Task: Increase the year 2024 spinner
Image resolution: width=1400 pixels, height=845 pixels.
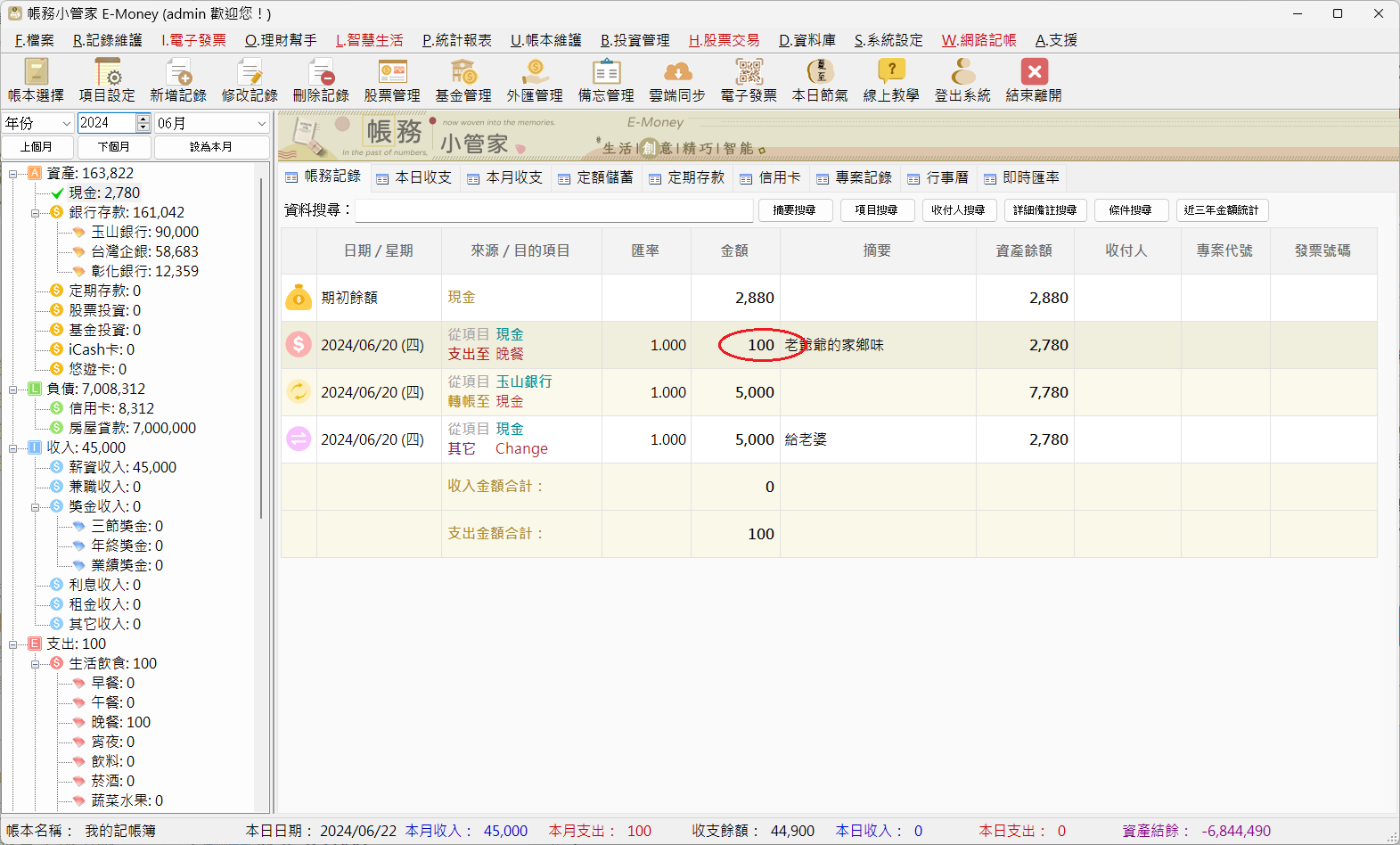Action: point(143,119)
